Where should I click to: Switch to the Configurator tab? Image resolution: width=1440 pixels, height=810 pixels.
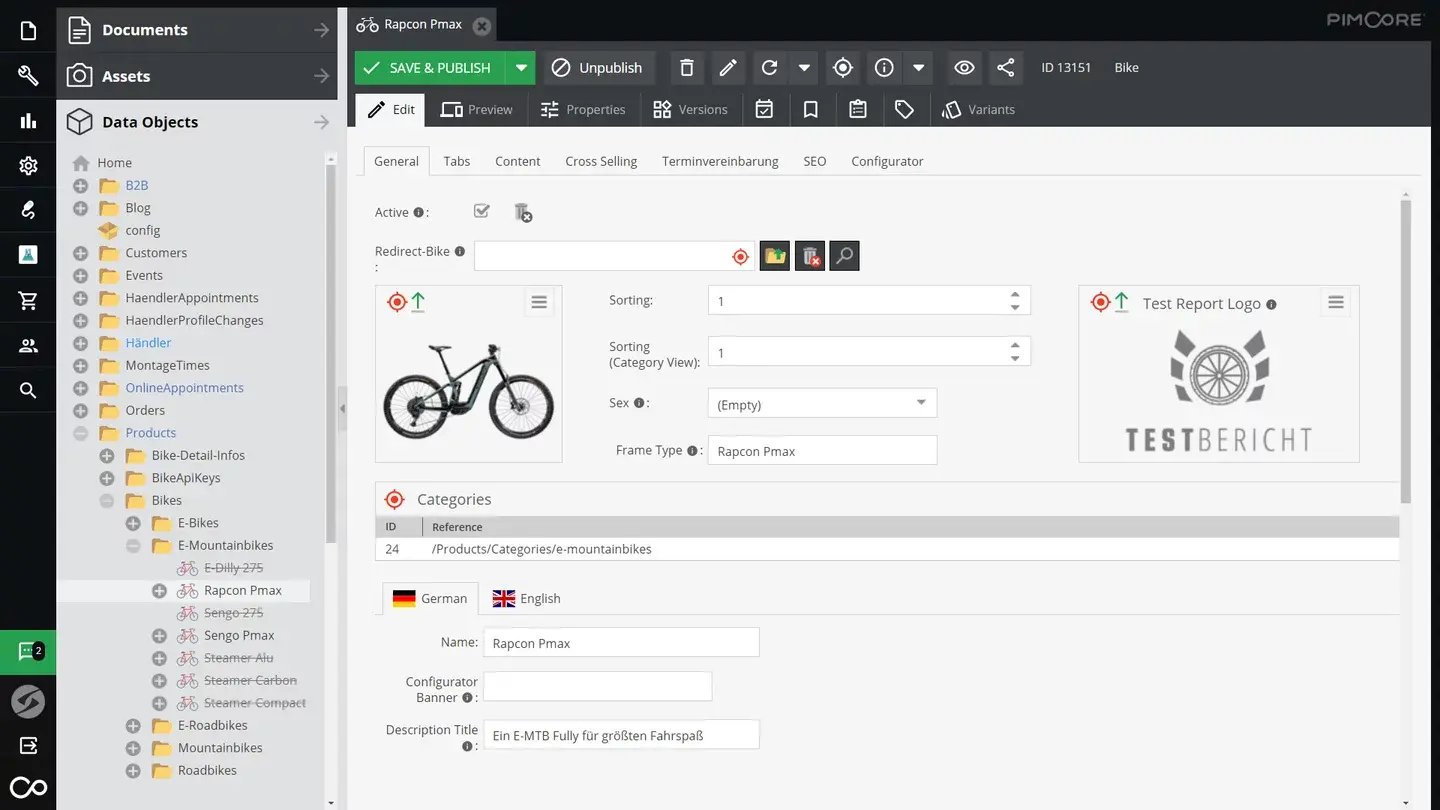(x=887, y=161)
